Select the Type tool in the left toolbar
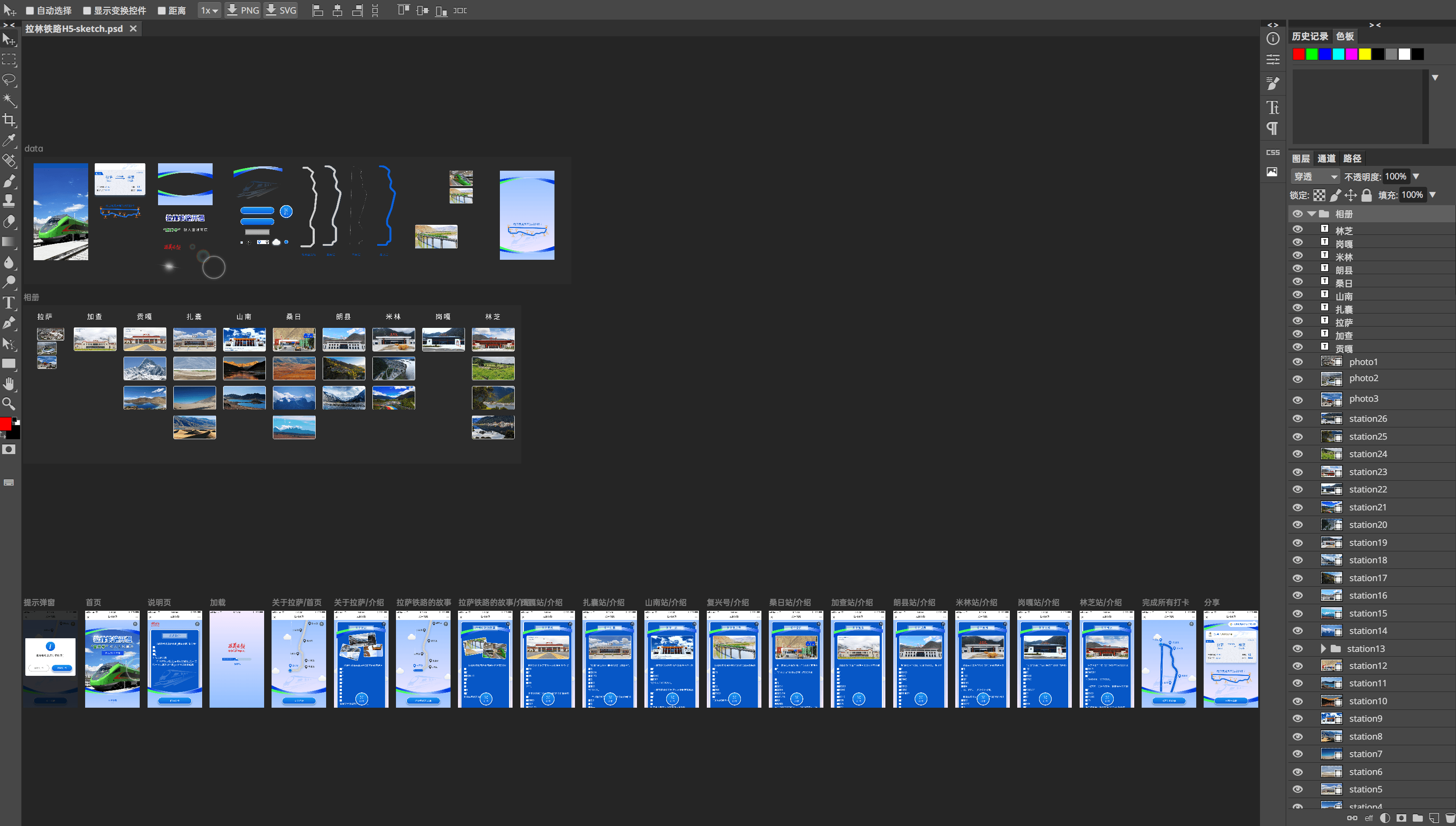The image size is (1456, 826). (9, 303)
